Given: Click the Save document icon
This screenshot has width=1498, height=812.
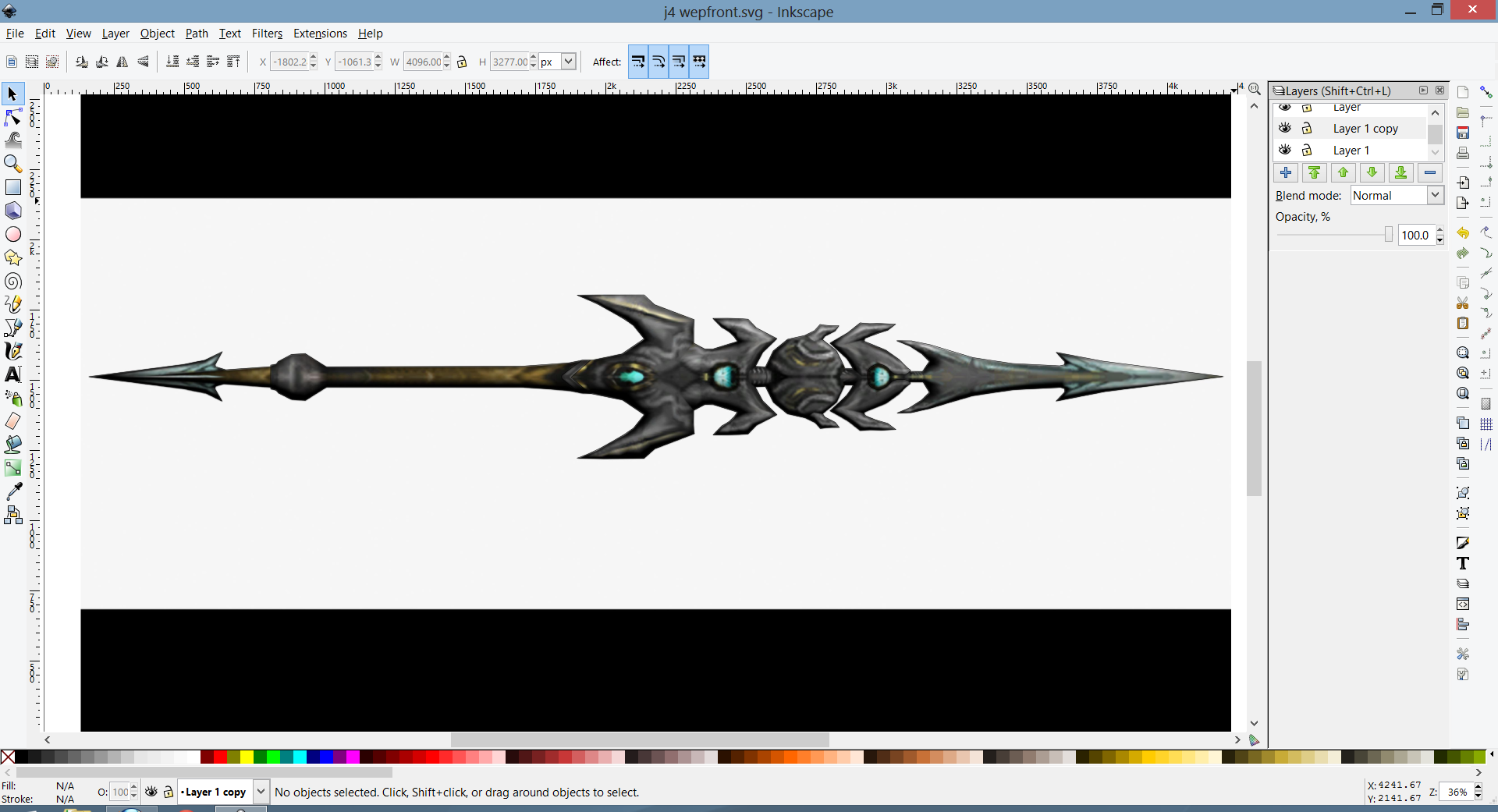Looking at the screenshot, I should coord(1463,133).
